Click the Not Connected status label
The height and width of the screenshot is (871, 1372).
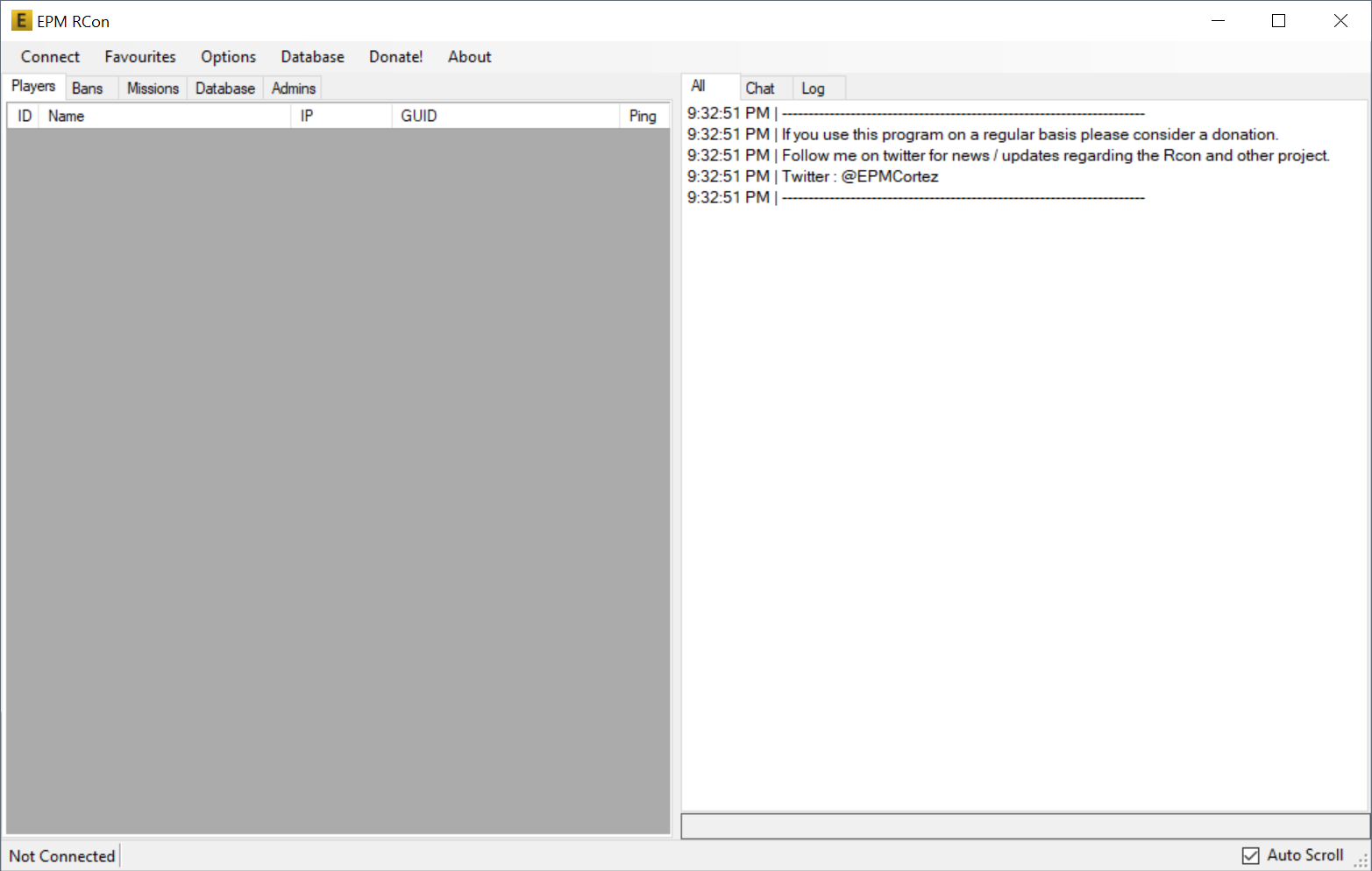point(62,856)
